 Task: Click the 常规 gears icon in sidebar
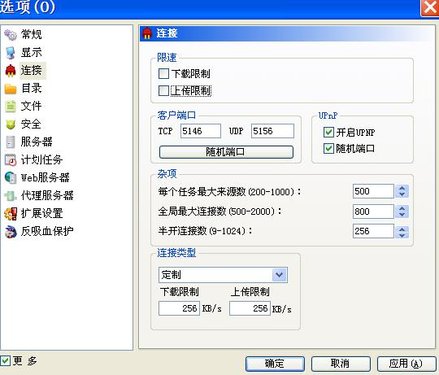(10, 34)
